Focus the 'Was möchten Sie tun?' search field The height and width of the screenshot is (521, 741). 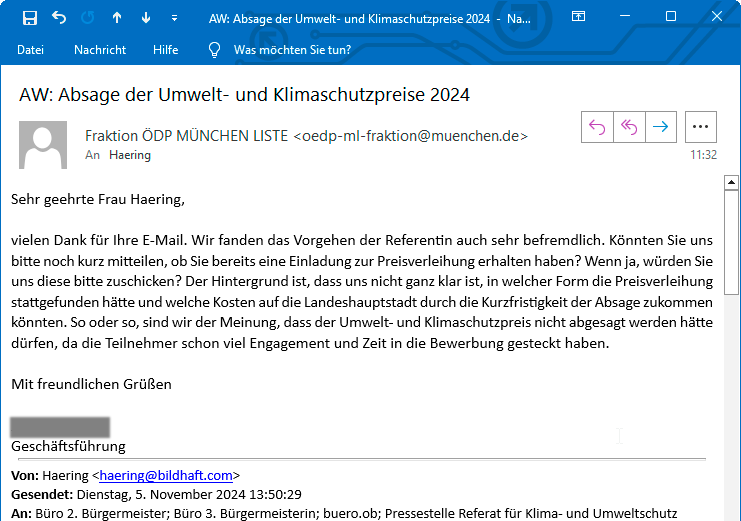292,50
